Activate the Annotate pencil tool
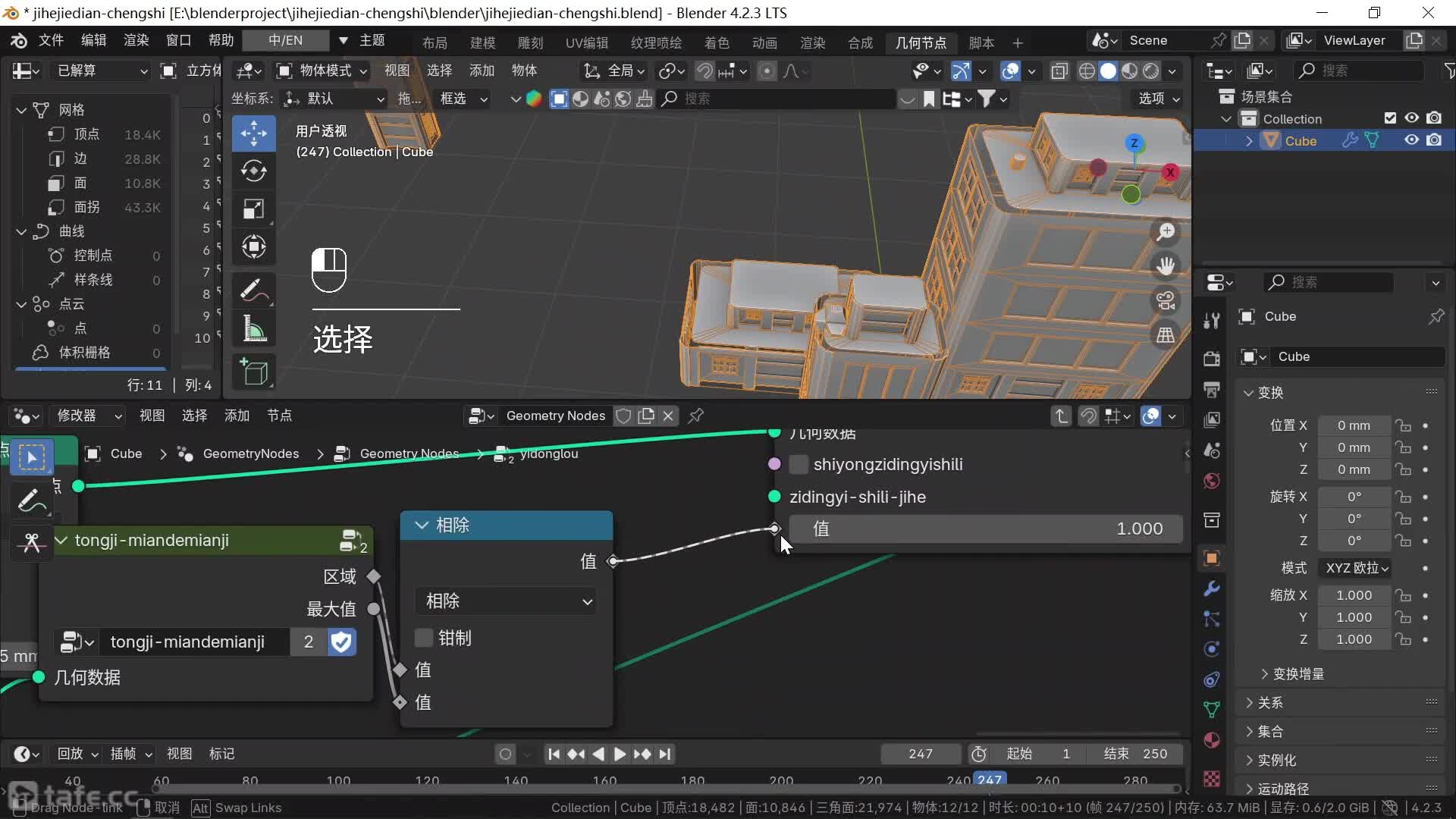The image size is (1456, 819). click(253, 290)
